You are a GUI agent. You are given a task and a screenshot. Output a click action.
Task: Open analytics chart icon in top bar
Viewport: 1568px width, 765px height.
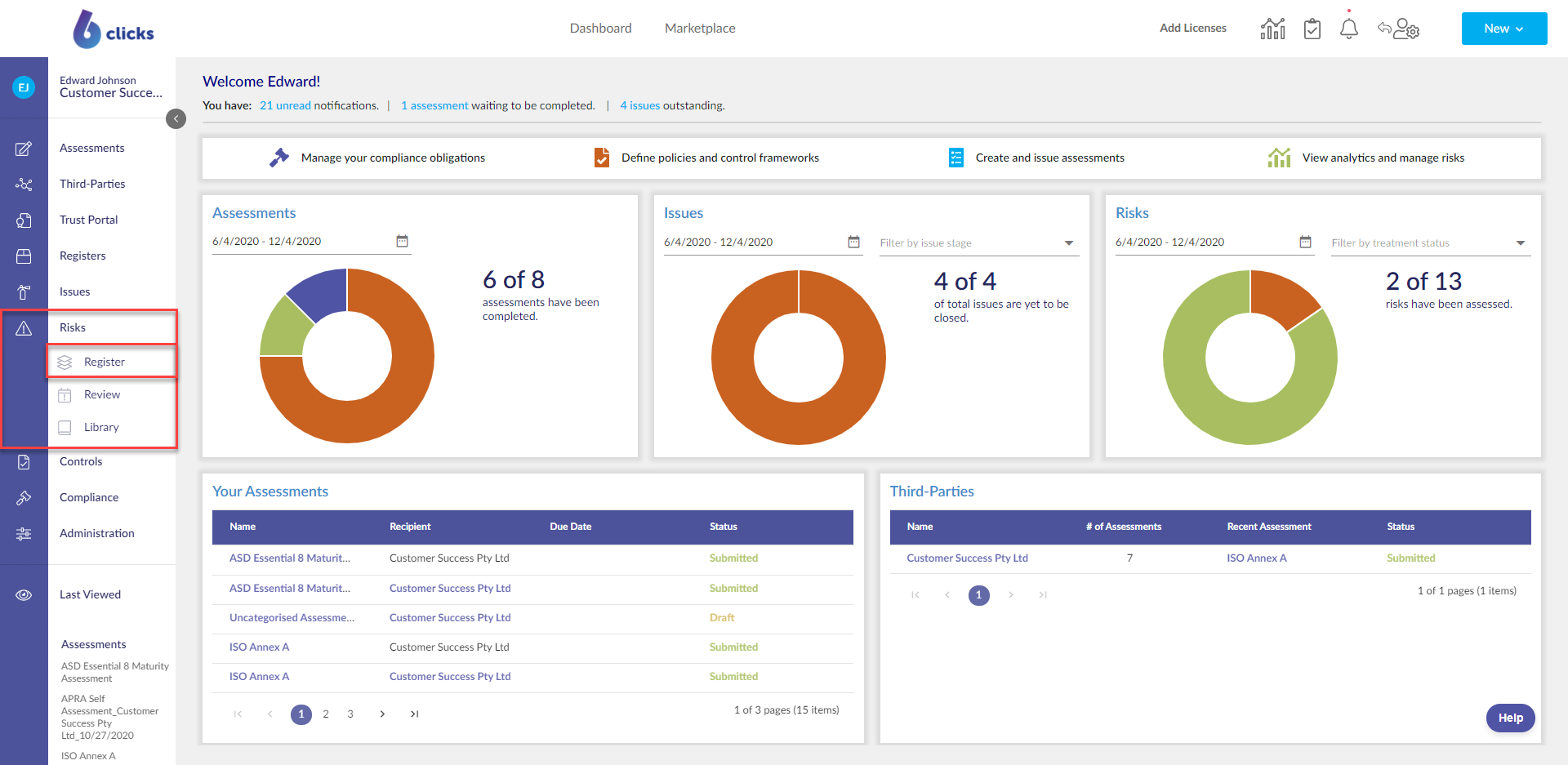[1272, 29]
